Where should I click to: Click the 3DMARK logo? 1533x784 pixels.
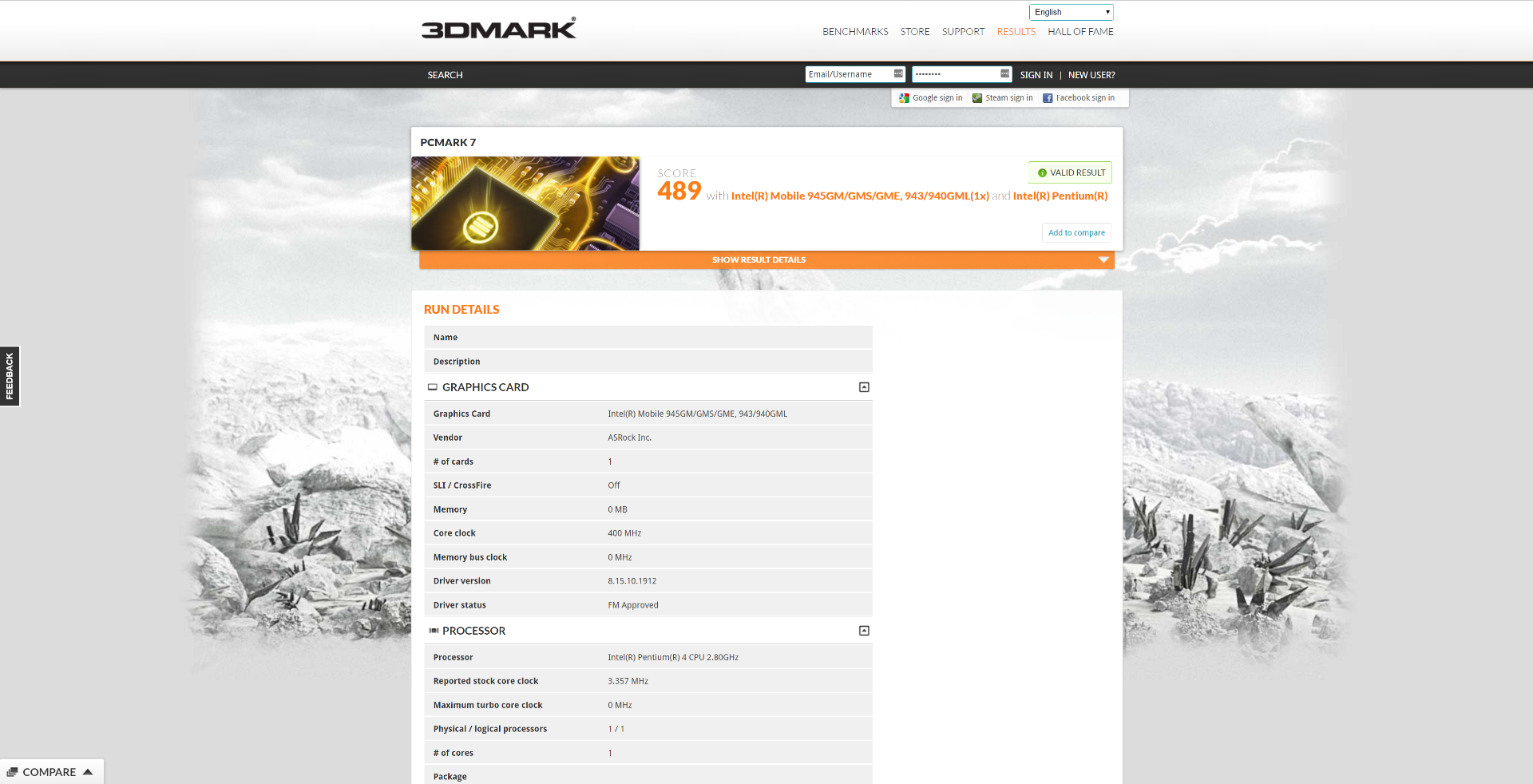click(498, 29)
